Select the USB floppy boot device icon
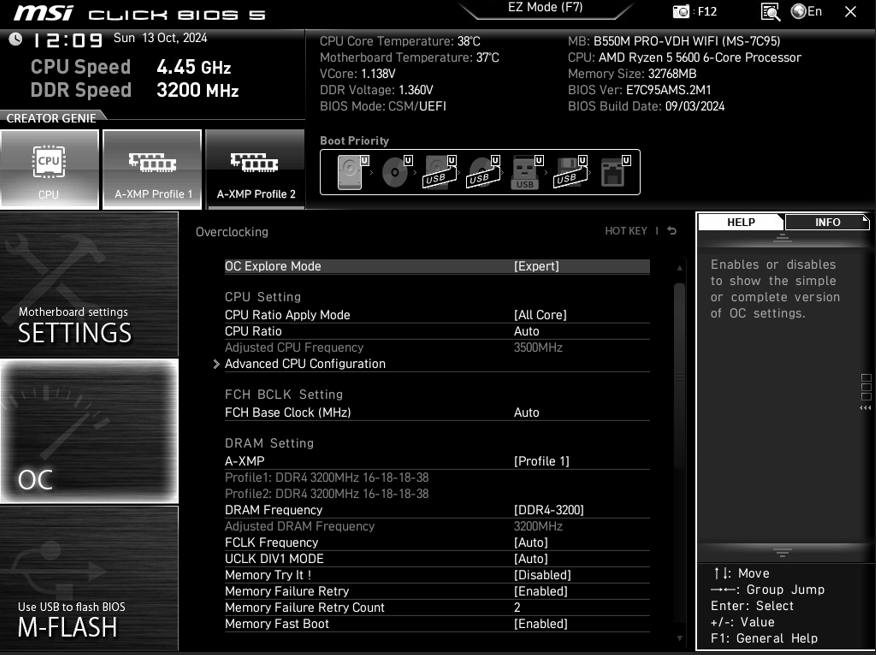Screen dimensions: 876x655 [x=570, y=172]
